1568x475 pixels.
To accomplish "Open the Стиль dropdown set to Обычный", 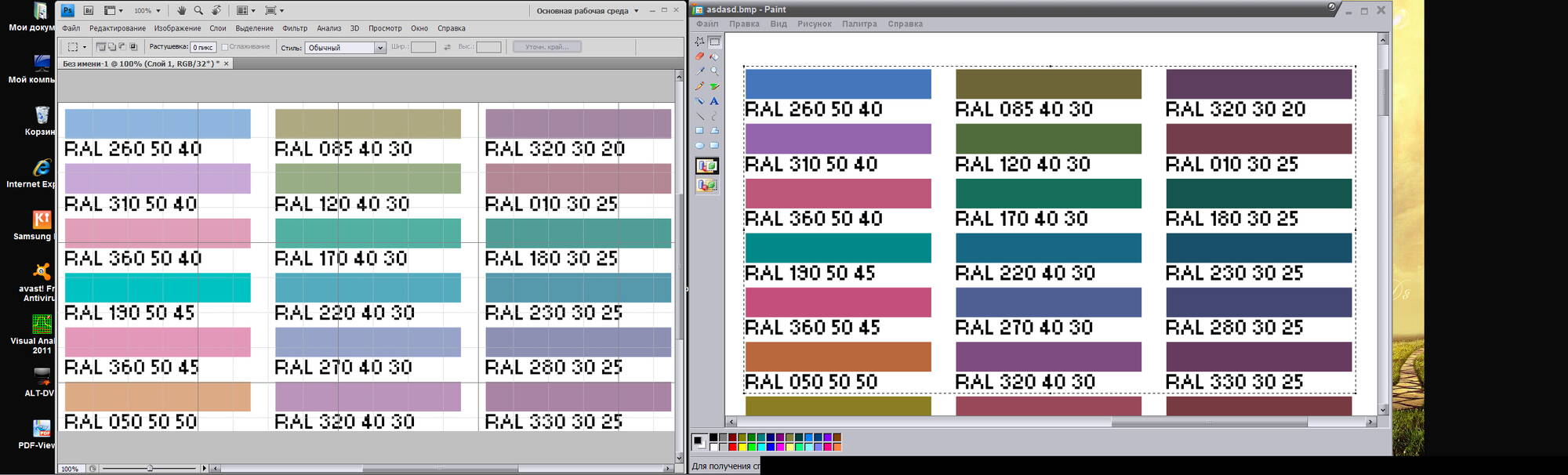I will point(345,48).
